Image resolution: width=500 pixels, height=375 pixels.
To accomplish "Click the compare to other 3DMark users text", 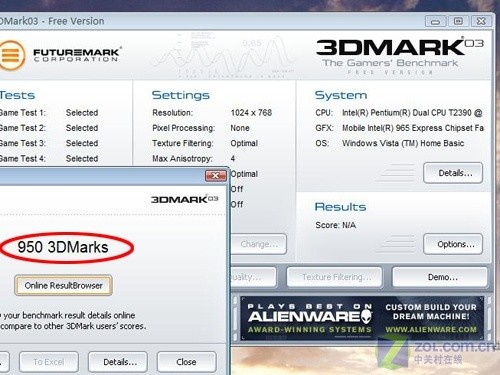I will [x=73, y=326].
